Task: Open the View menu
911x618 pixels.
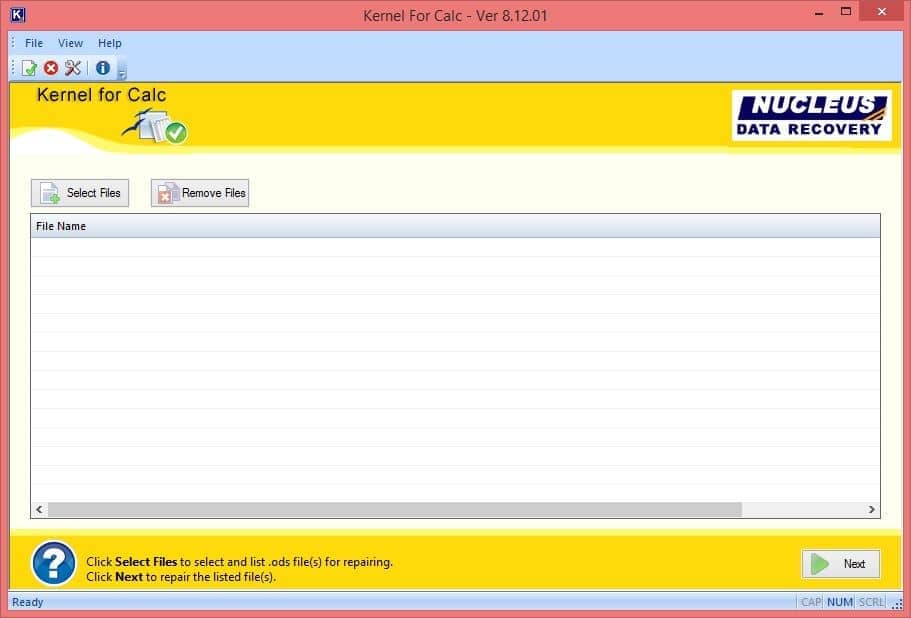Action: (x=70, y=43)
